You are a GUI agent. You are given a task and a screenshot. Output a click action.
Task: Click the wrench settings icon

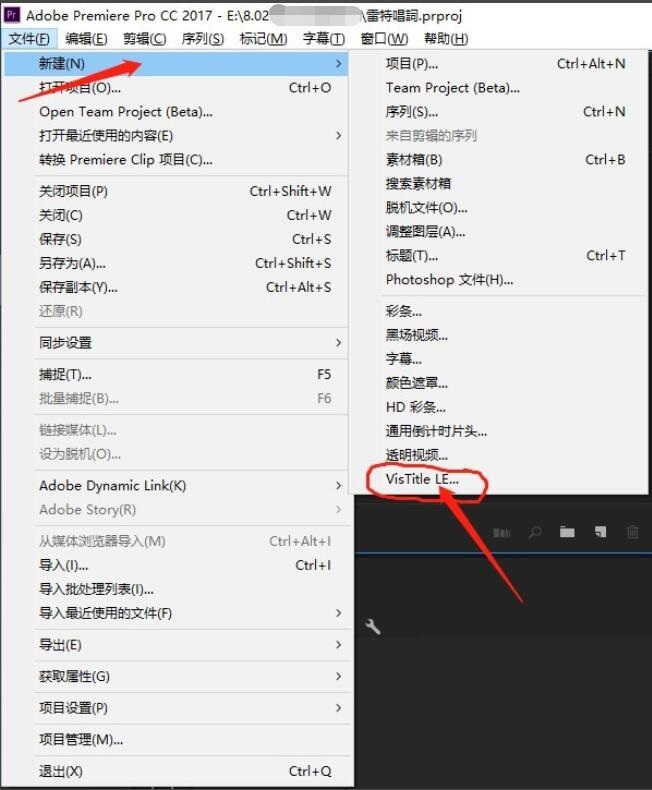(x=372, y=627)
